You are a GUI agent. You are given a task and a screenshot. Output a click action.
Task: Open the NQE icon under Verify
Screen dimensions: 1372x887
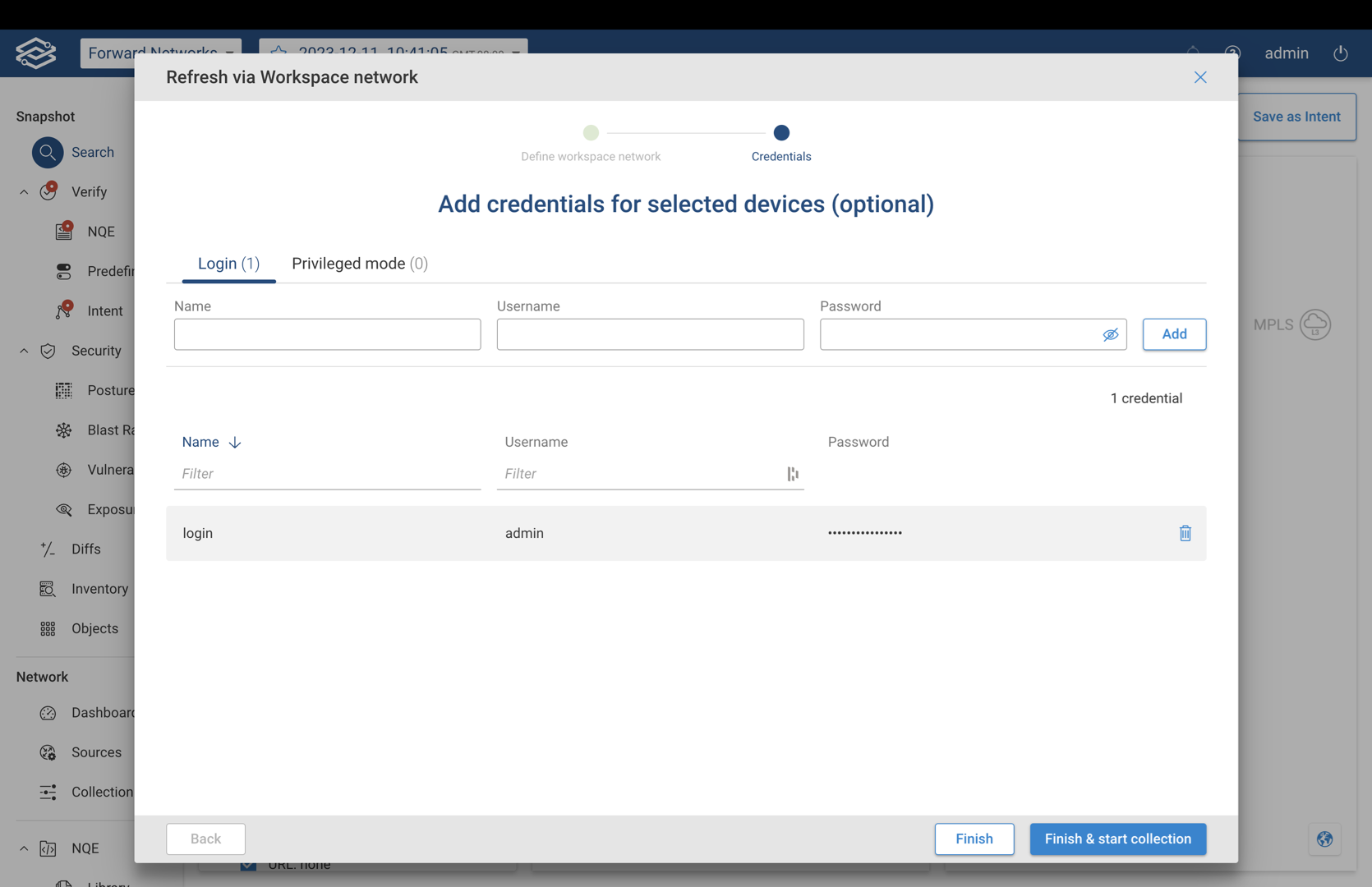point(64,231)
